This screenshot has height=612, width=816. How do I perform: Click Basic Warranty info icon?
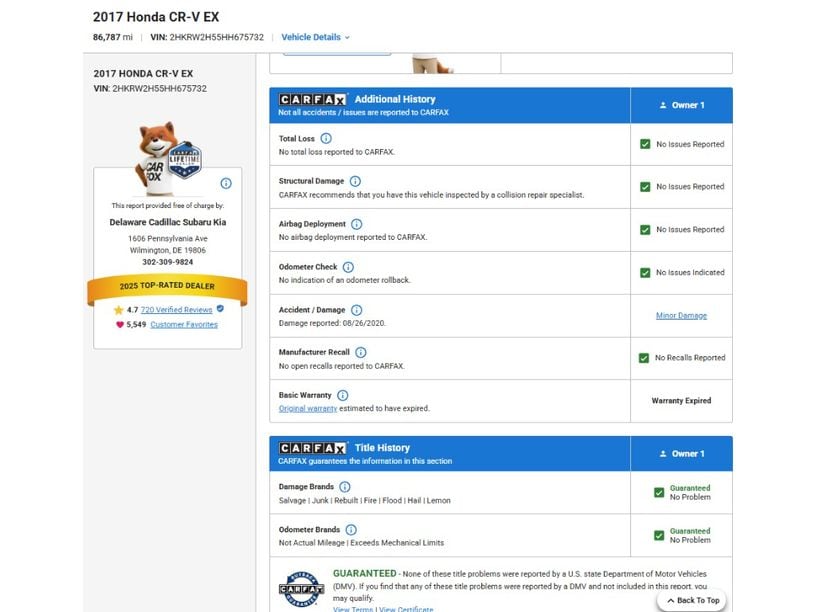pos(342,396)
